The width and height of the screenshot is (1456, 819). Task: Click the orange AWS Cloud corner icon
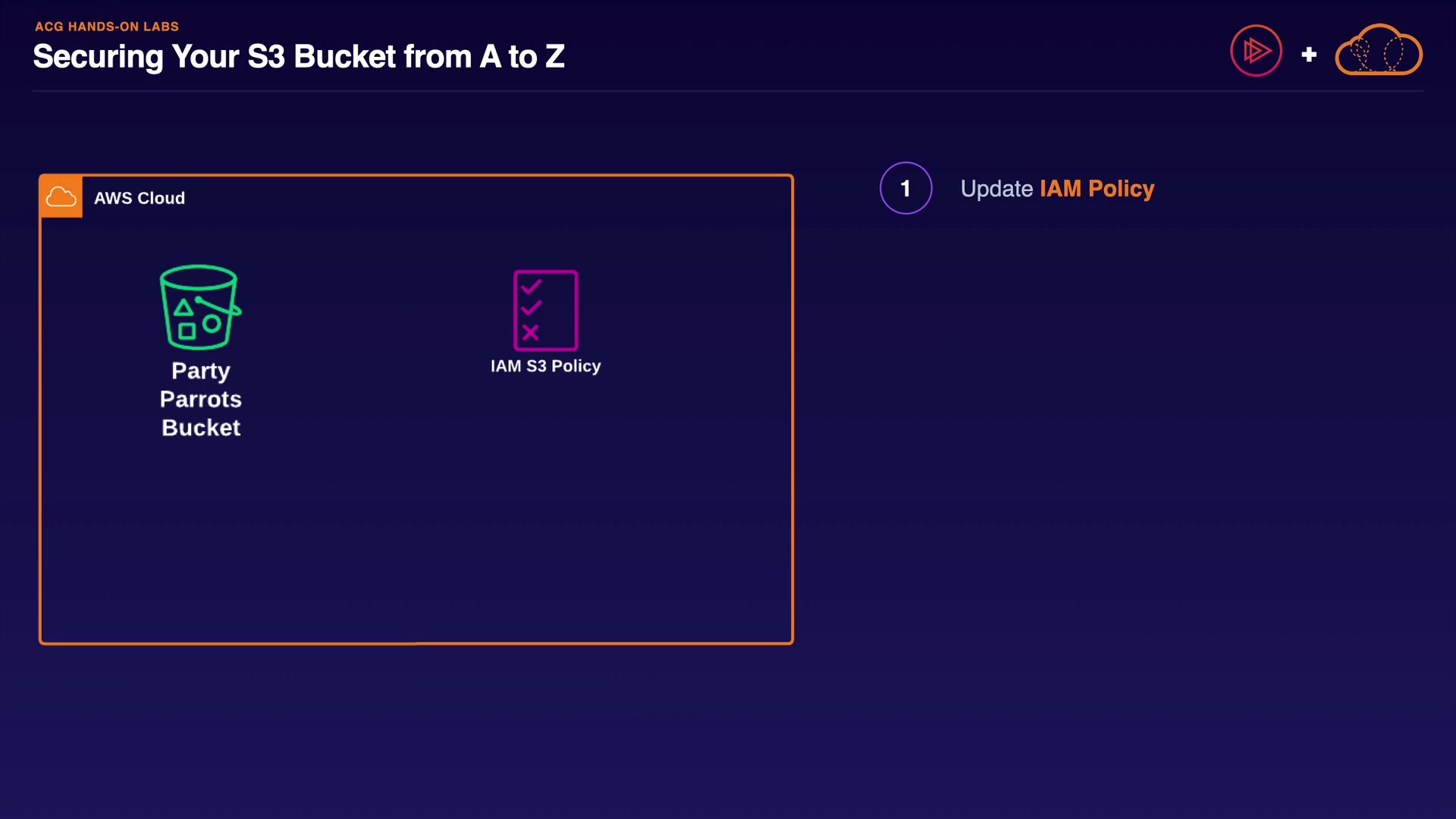tap(61, 197)
